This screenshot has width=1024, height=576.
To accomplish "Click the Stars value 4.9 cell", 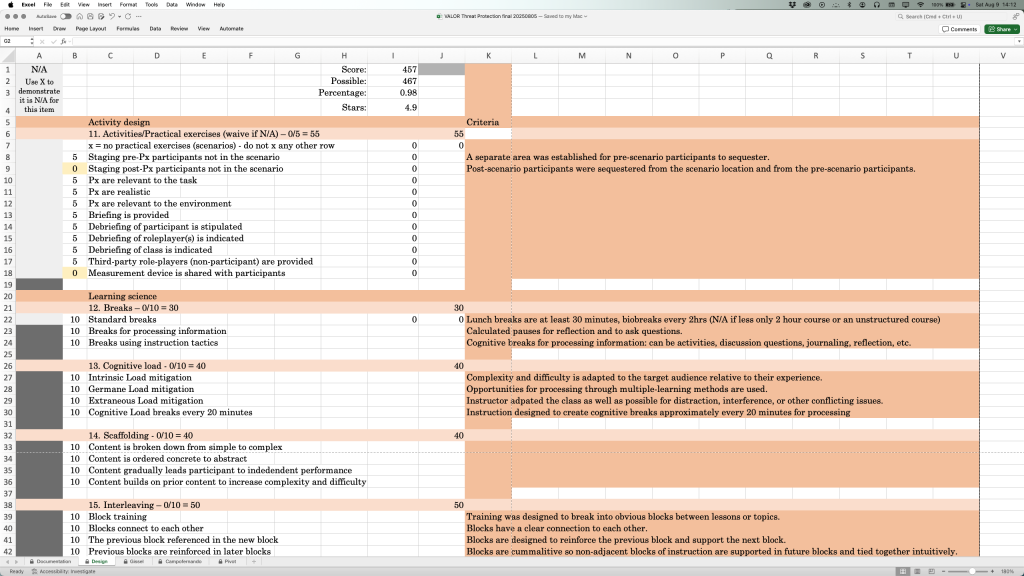I will point(392,107).
